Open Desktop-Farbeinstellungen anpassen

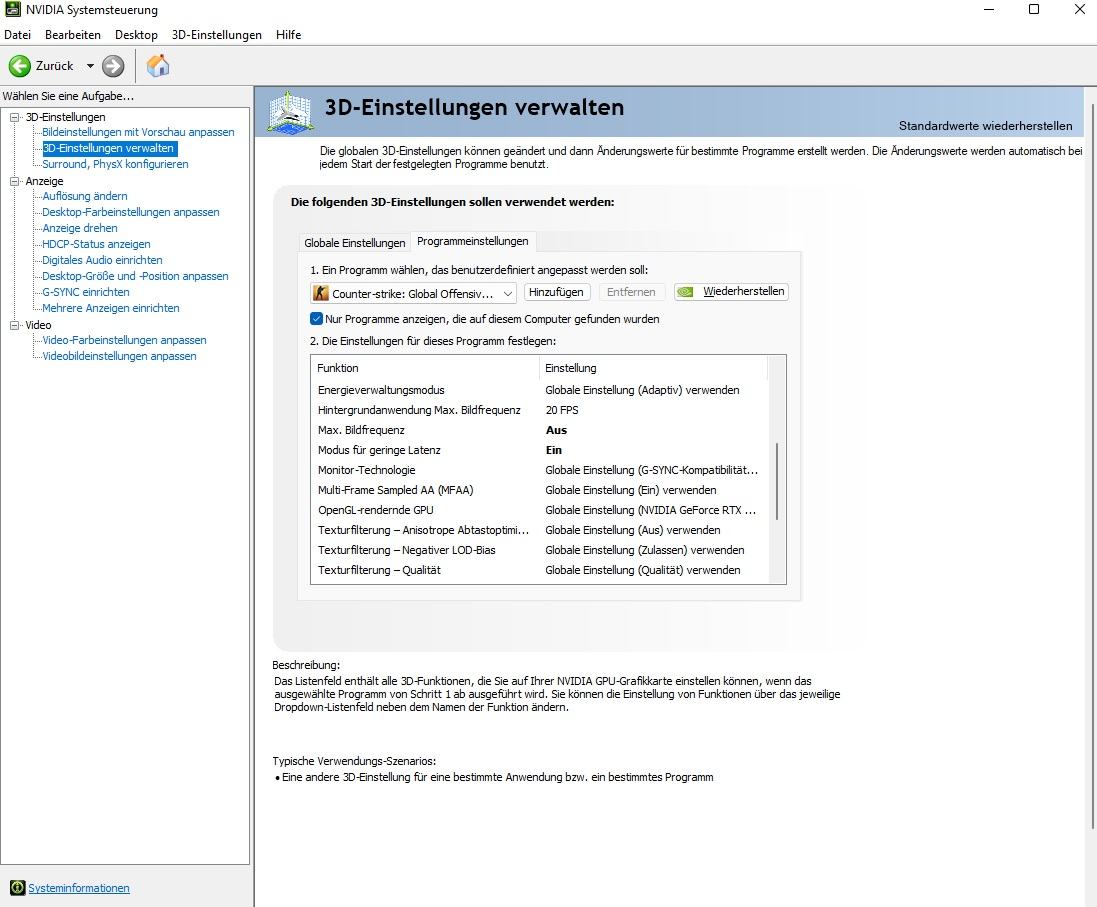click(x=131, y=212)
